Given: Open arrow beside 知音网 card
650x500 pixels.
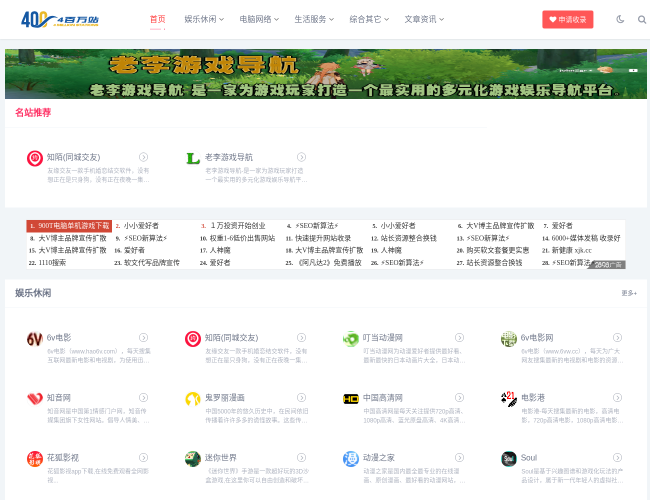Looking at the screenshot, I should pyautogui.click(x=143, y=398).
